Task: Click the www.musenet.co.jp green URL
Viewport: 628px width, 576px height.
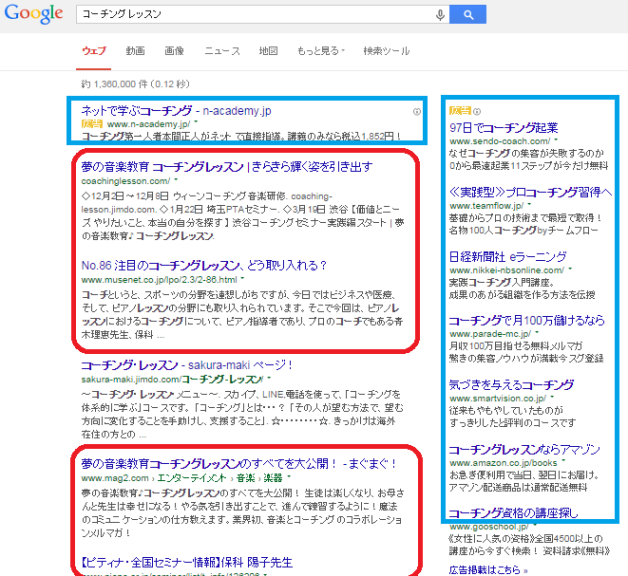Action: [x=159, y=280]
